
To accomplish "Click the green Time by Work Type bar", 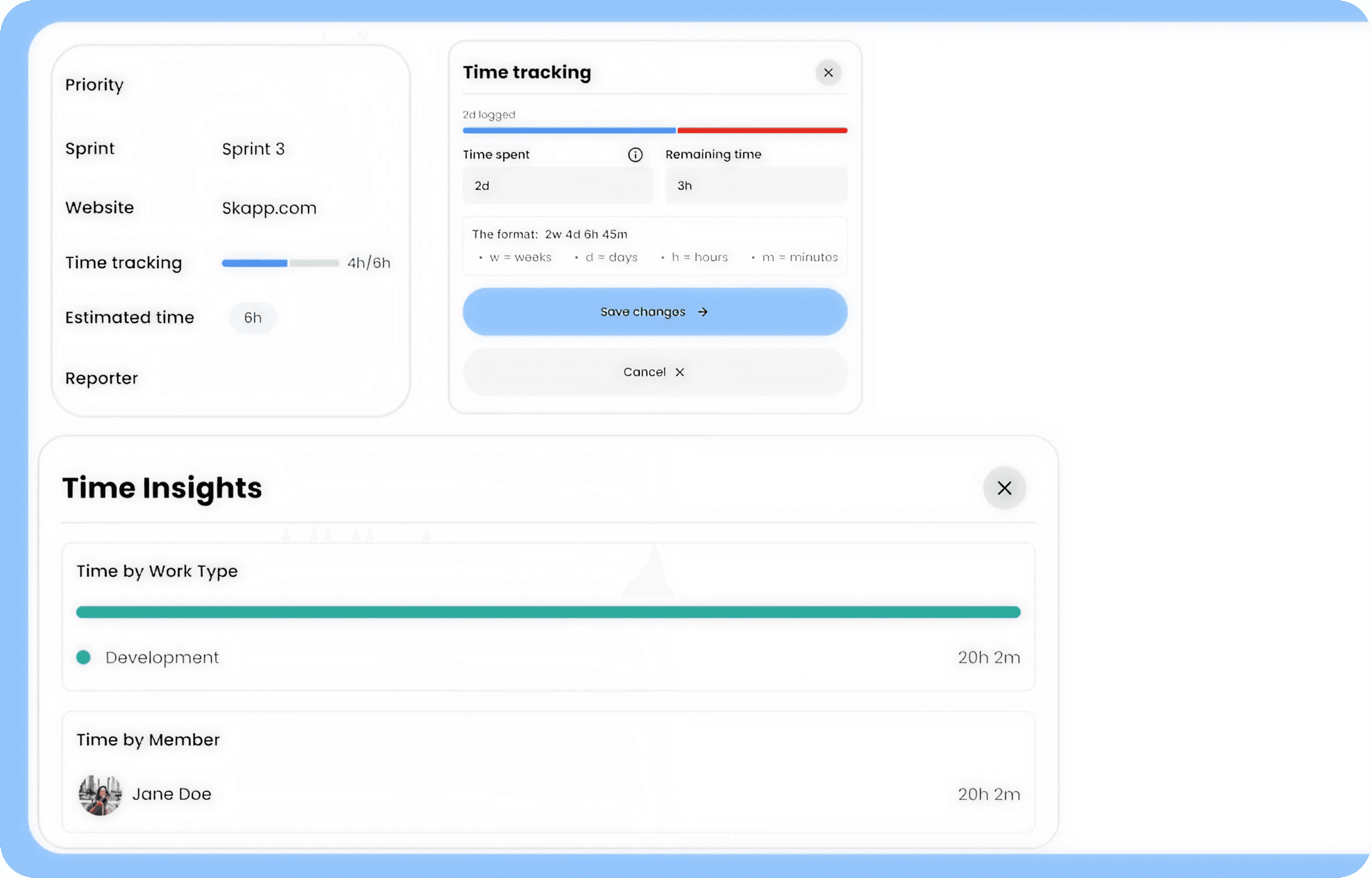I will pos(547,612).
